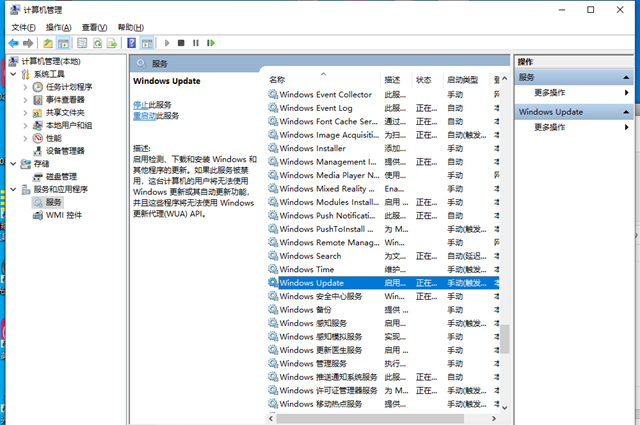Screen dimensions: 640x425
Task: Collapse the 服务和应用程序 tree node
Action: 13,189
